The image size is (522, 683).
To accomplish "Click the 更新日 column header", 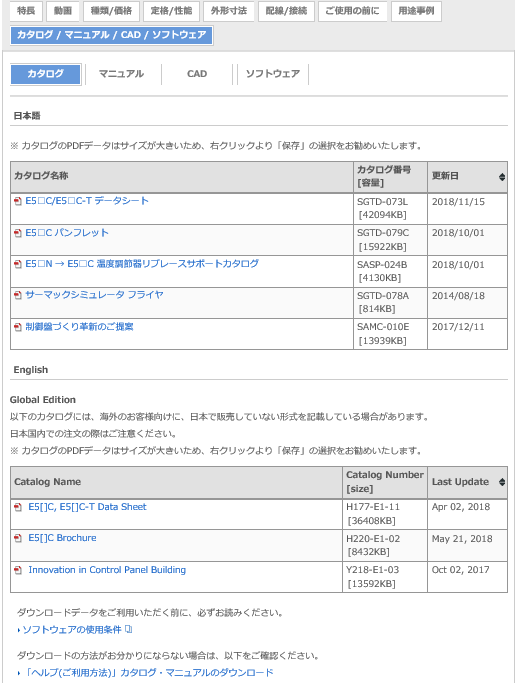I will (467, 177).
